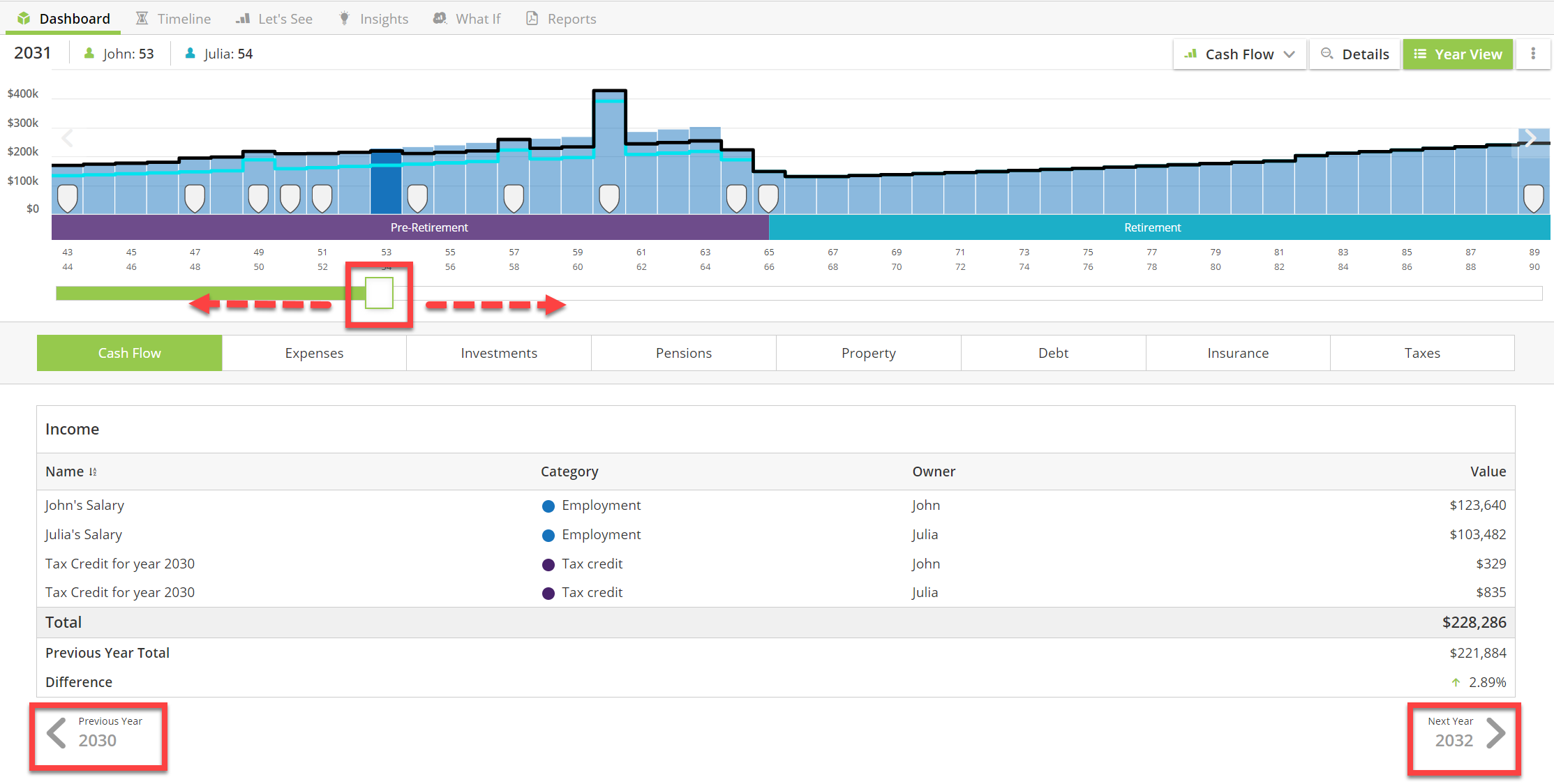Click the sort icon beside Name column
Screen dimensions: 1554x784
[x=94, y=472]
